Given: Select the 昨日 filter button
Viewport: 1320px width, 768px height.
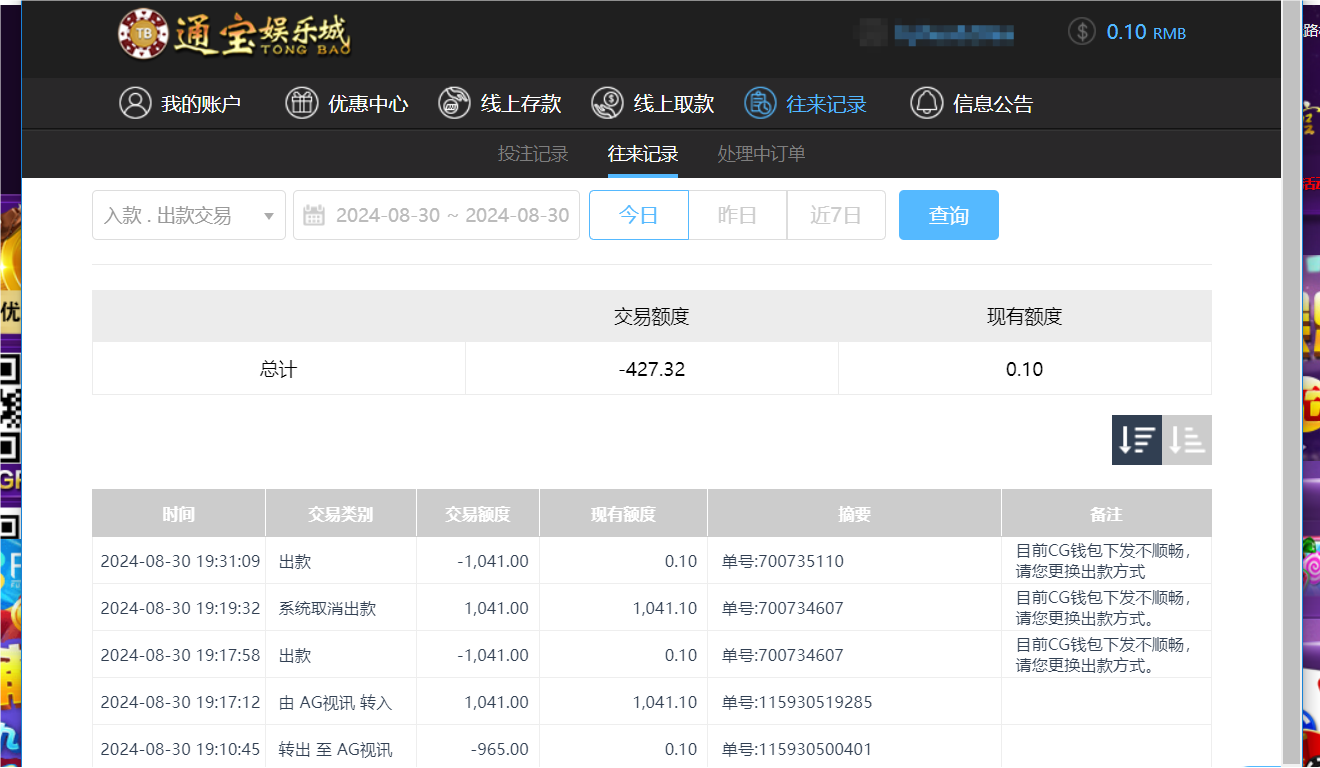Looking at the screenshot, I should [x=737, y=214].
